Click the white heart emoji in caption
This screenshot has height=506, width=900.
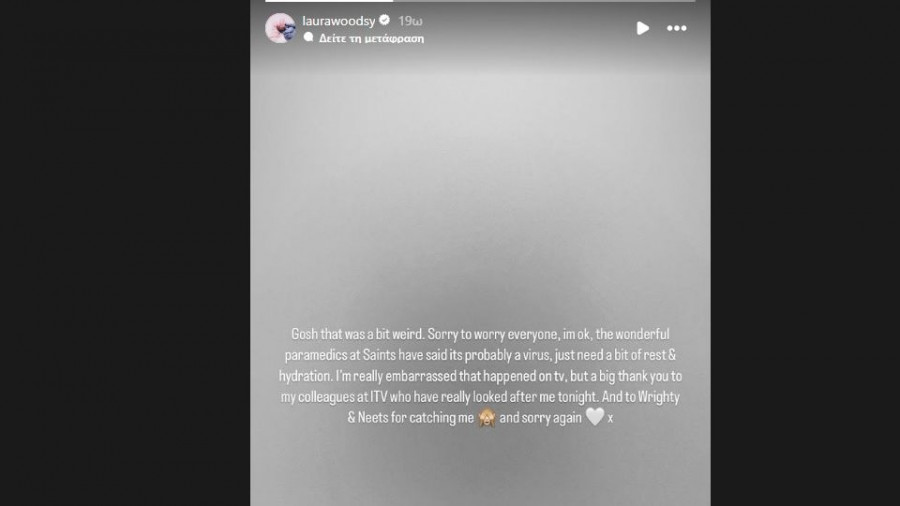594,418
